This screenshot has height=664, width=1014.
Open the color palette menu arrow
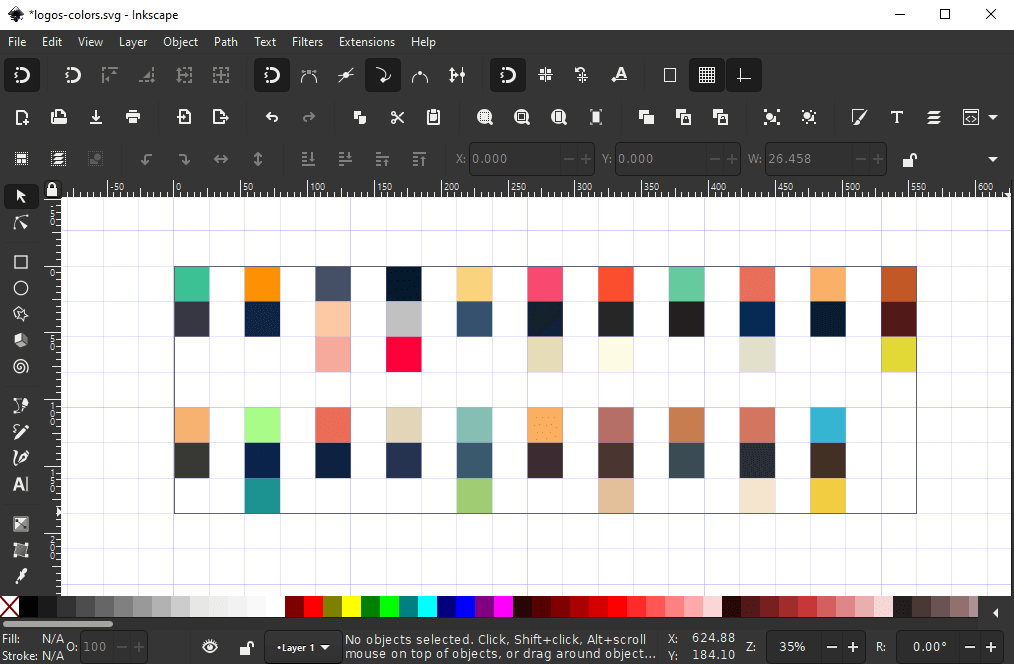995,612
